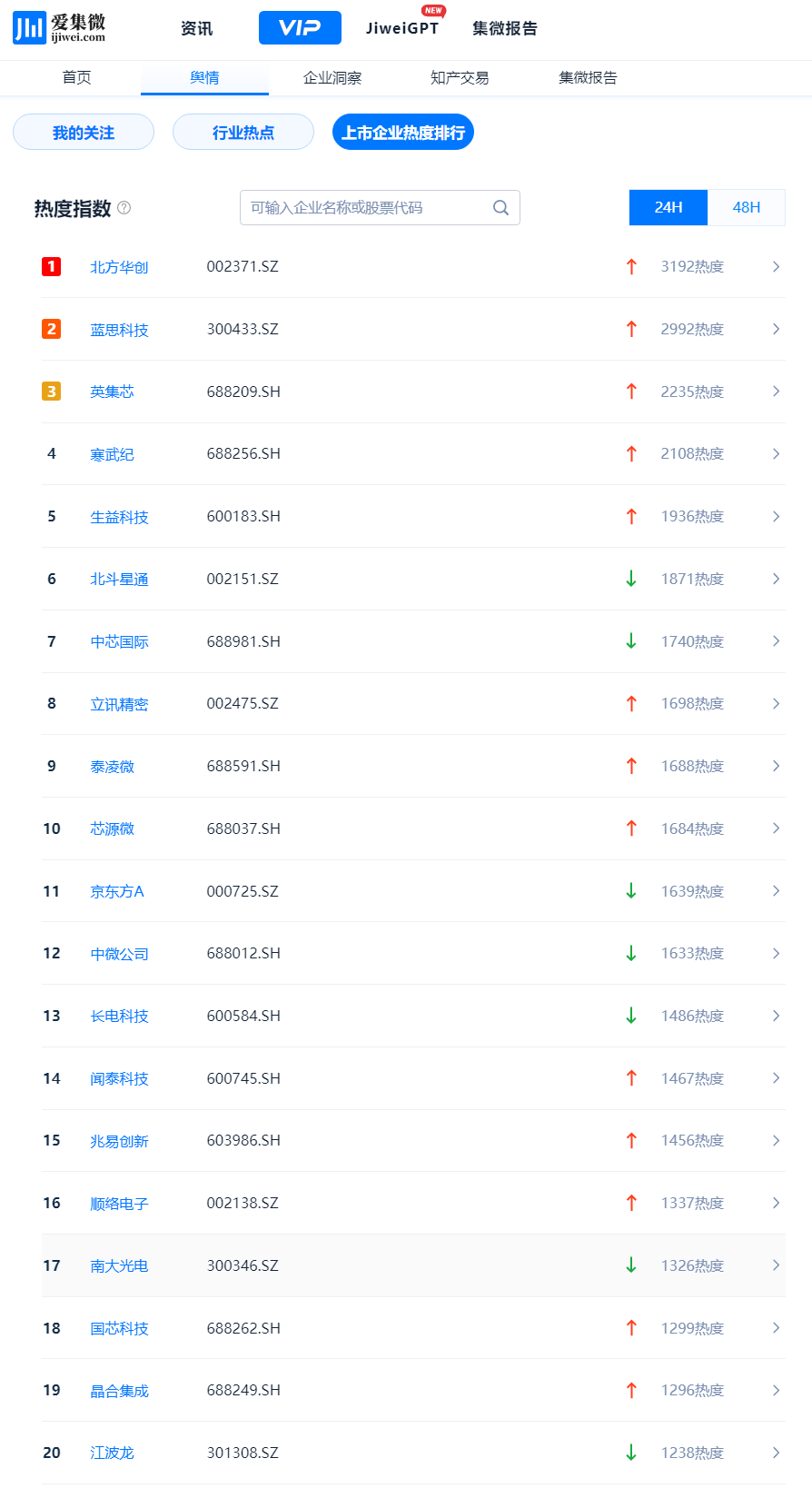Open the chevron on 江波龙 row
This screenshot has width=812, height=1488.
pos(776,1453)
